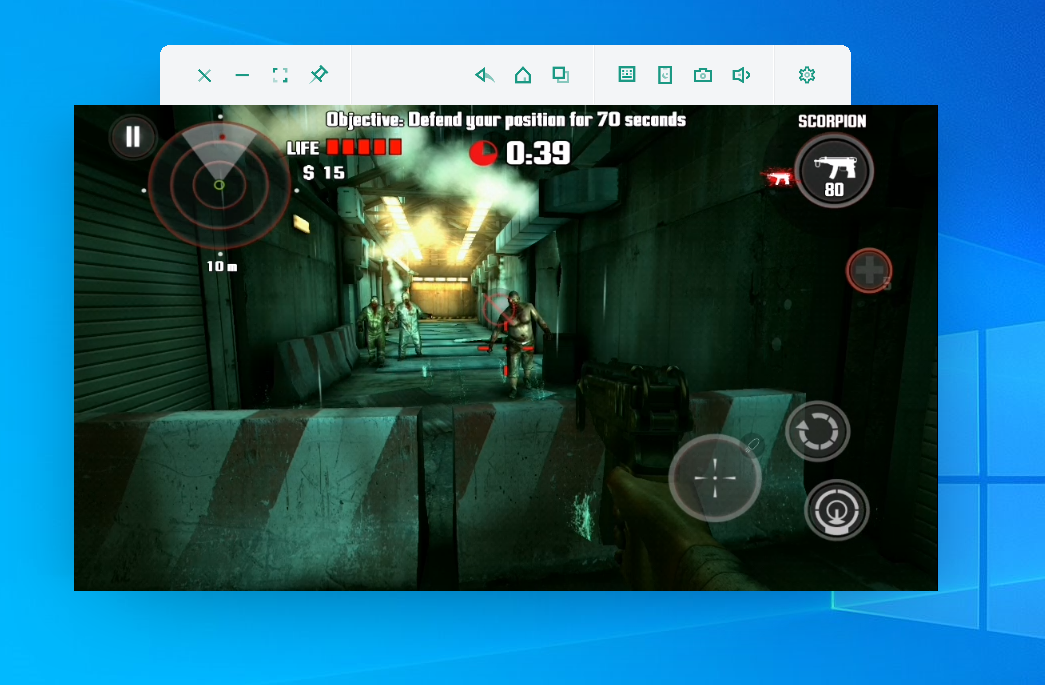This screenshot has width=1045, height=685.
Task: Click the "$ 15" money counter
Action: pyautogui.click(x=324, y=173)
